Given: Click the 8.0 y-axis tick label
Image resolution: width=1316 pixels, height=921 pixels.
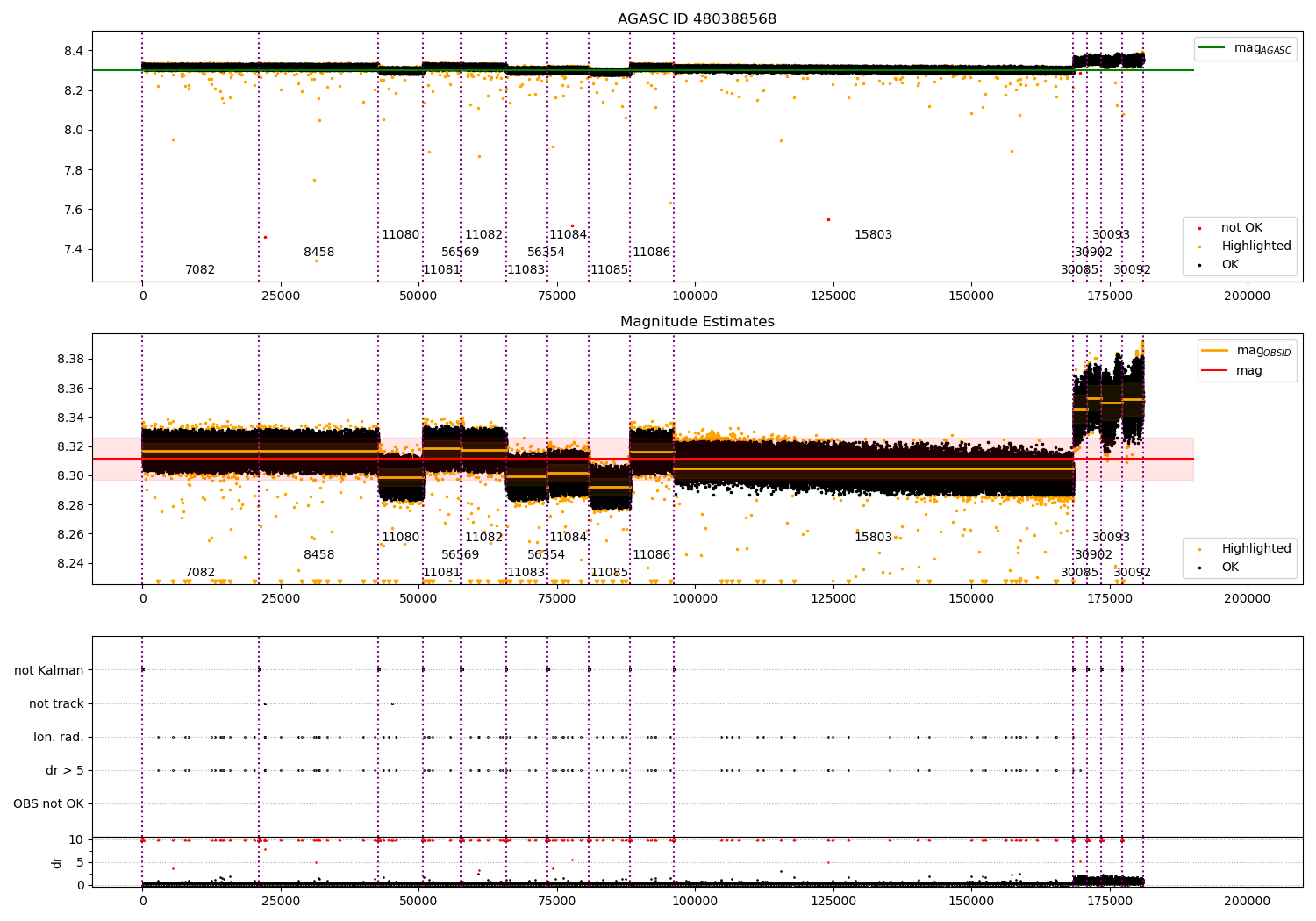Looking at the screenshot, I should [x=74, y=130].
